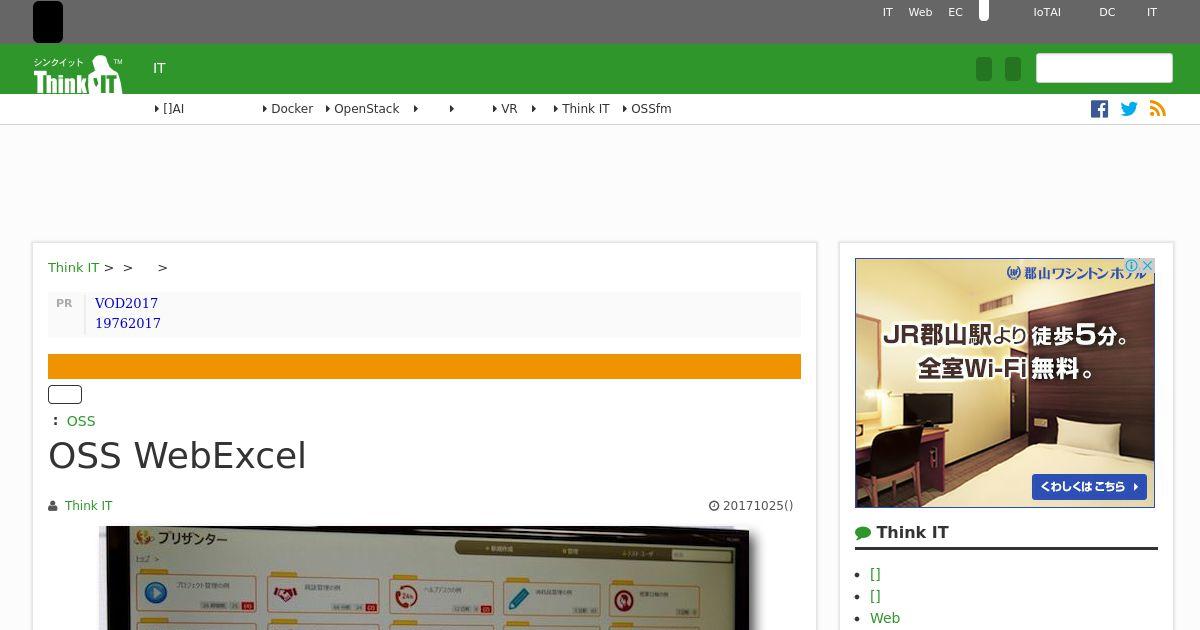The height and width of the screenshot is (630, 1200).
Task: Open the green OSS category link
Action: click(x=81, y=421)
